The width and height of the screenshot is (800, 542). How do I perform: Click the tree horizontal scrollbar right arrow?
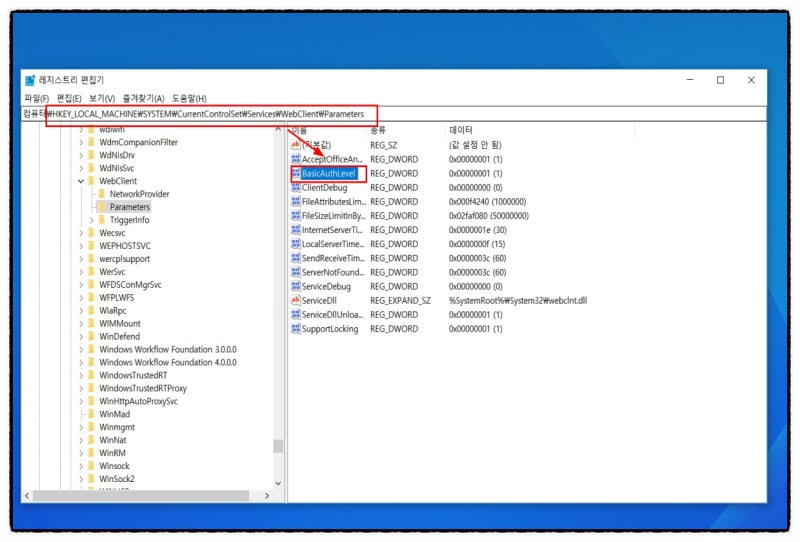(267, 496)
